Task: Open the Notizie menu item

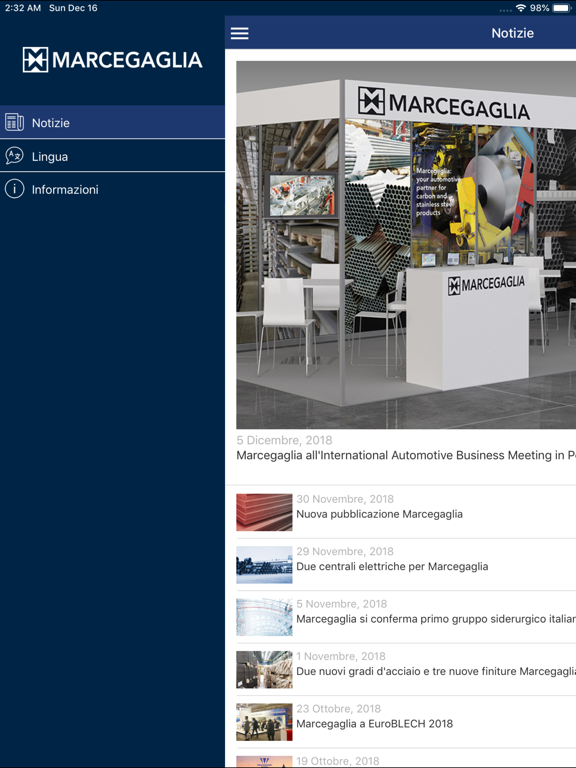Action: point(112,122)
